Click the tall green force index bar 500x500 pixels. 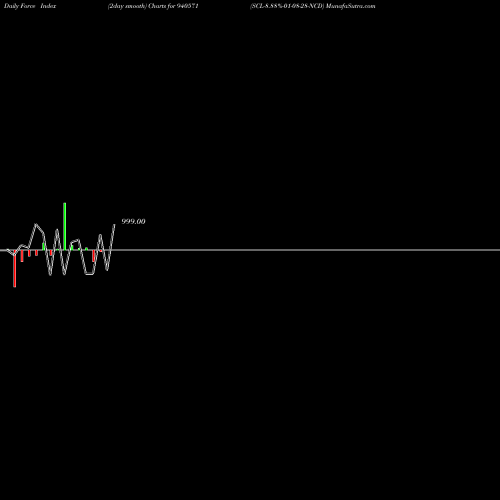(65, 226)
